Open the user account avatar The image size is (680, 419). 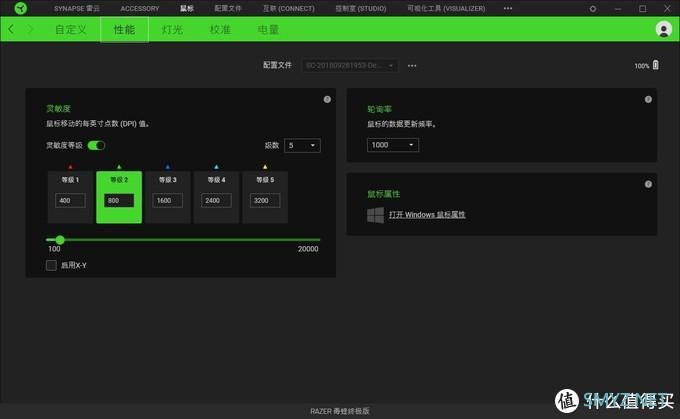tap(664, 29)
